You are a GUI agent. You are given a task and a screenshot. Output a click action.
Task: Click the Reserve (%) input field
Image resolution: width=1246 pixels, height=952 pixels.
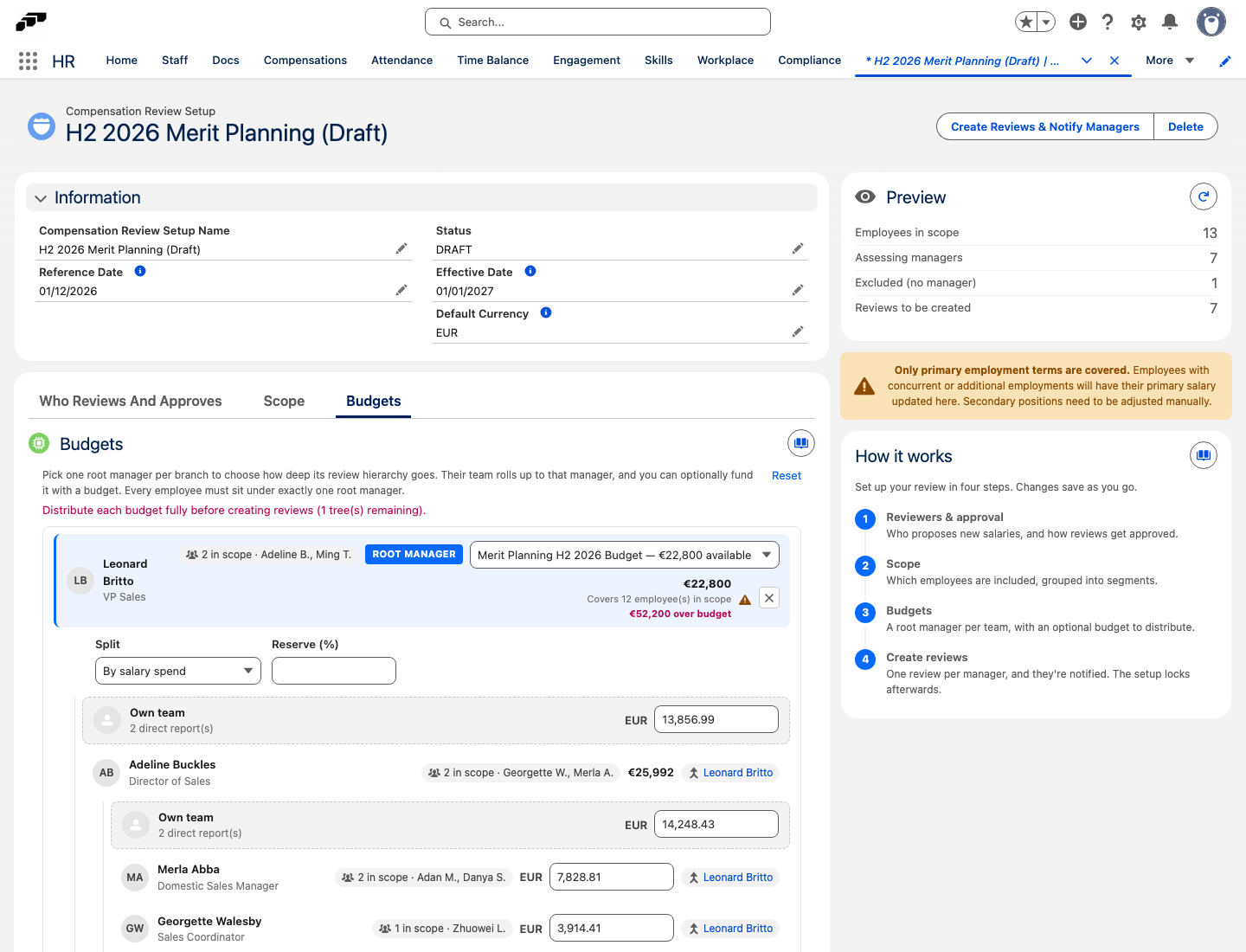(334, 671)
